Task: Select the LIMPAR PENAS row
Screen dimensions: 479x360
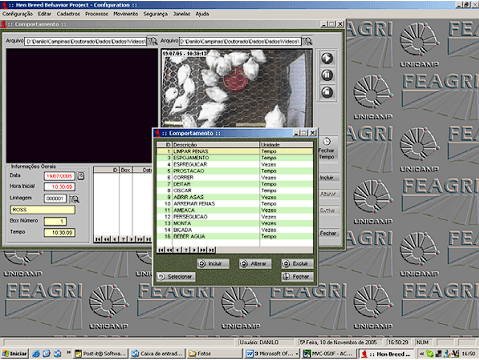Action: tap(235, 151)
